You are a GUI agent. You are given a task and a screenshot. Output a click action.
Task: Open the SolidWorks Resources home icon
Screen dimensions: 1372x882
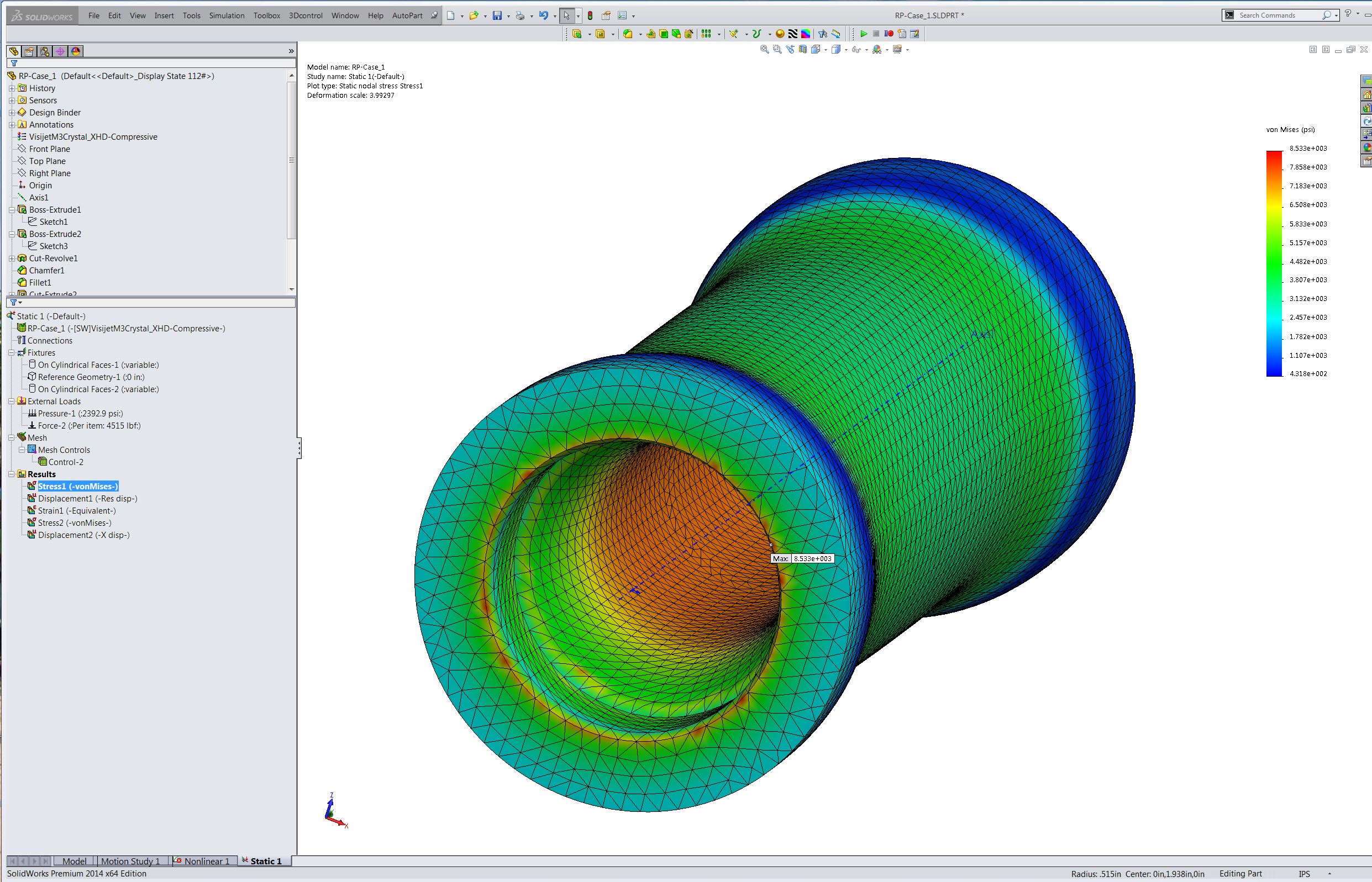click(x=1366, y=94)
